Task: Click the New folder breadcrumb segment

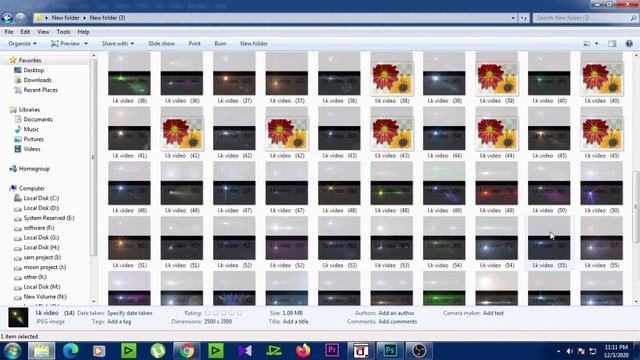Action: coord(65,18)
